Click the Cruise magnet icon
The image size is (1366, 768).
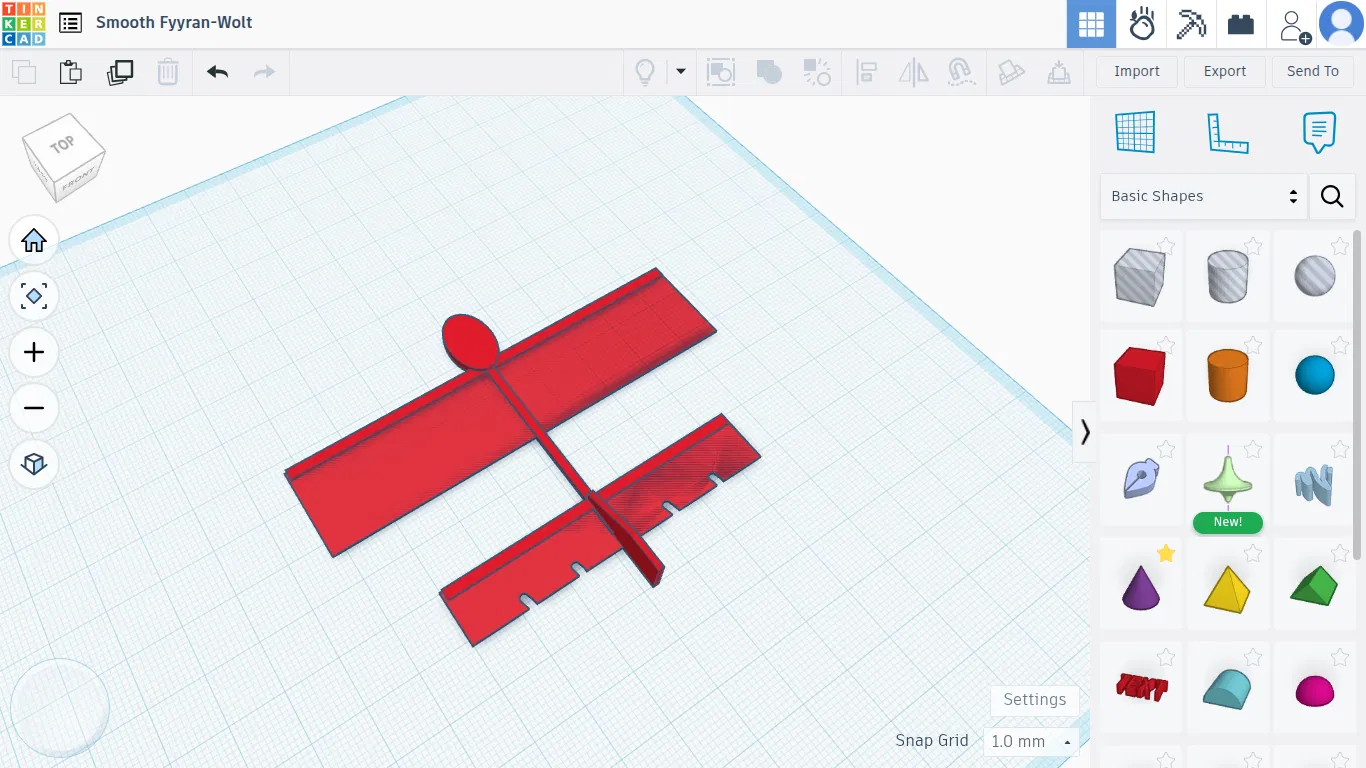[x=960, y=72]
